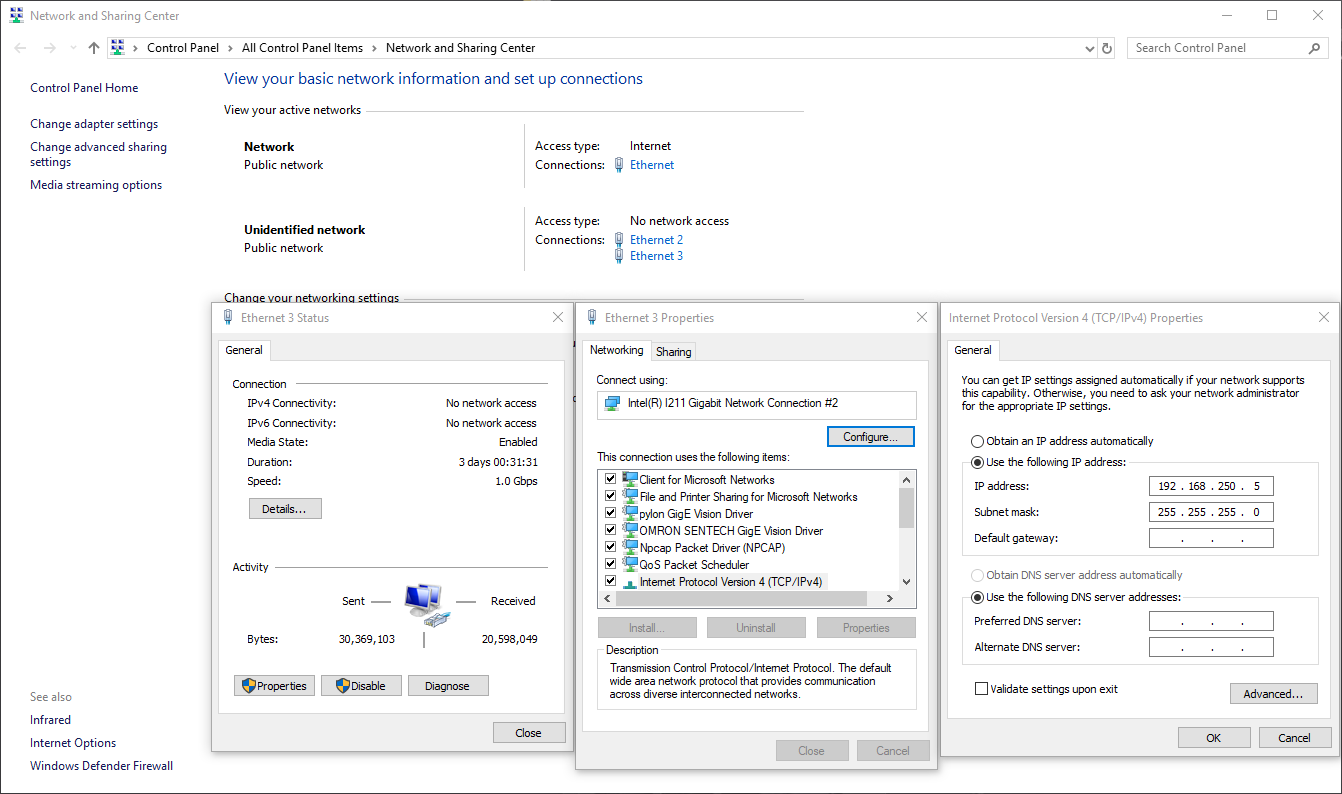Enable Validate settings upon exit
1342x794 pixels.
coord(981,689)
